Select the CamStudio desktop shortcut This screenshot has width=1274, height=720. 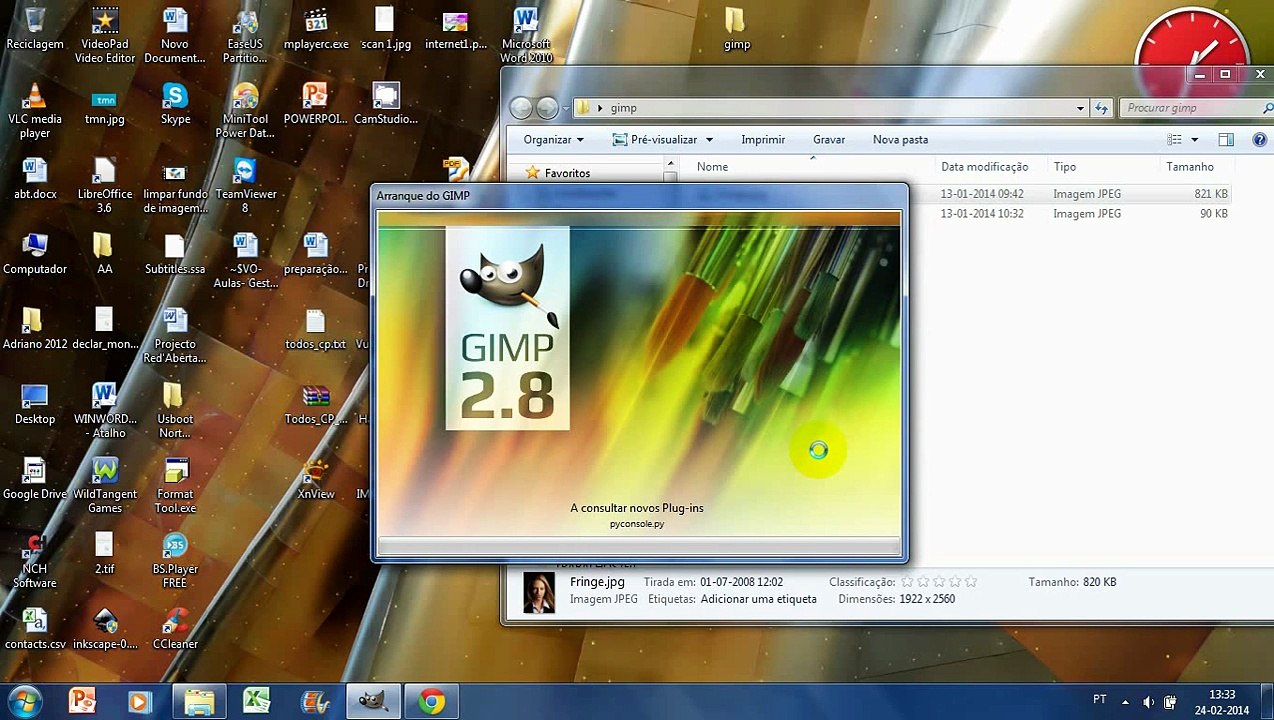tap(386, 104)
